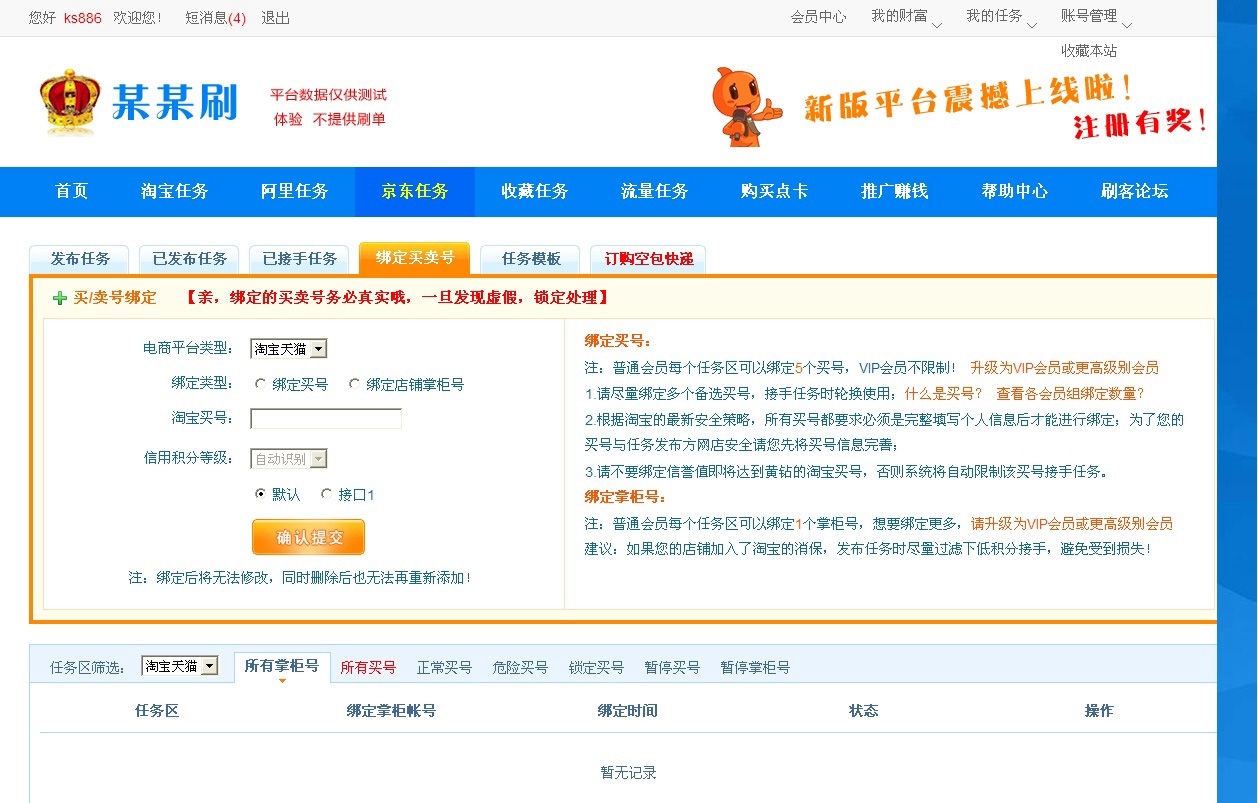Click the crown logo icon

click(x=70, y=102)
